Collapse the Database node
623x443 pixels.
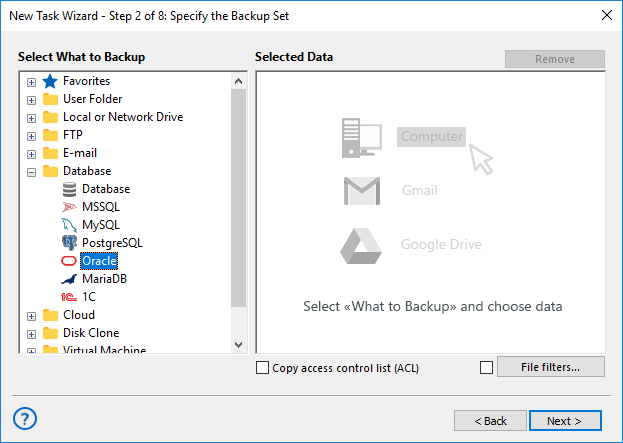pos(31,172)
